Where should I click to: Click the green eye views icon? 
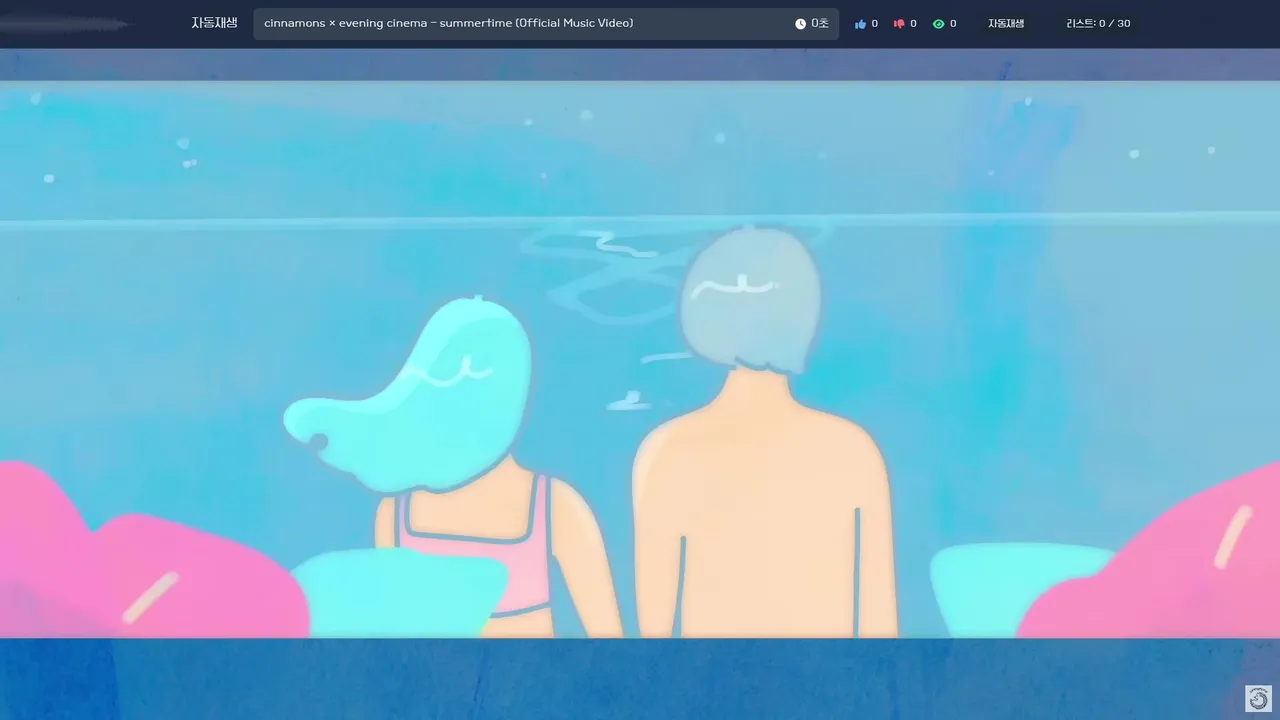(938, 24)
